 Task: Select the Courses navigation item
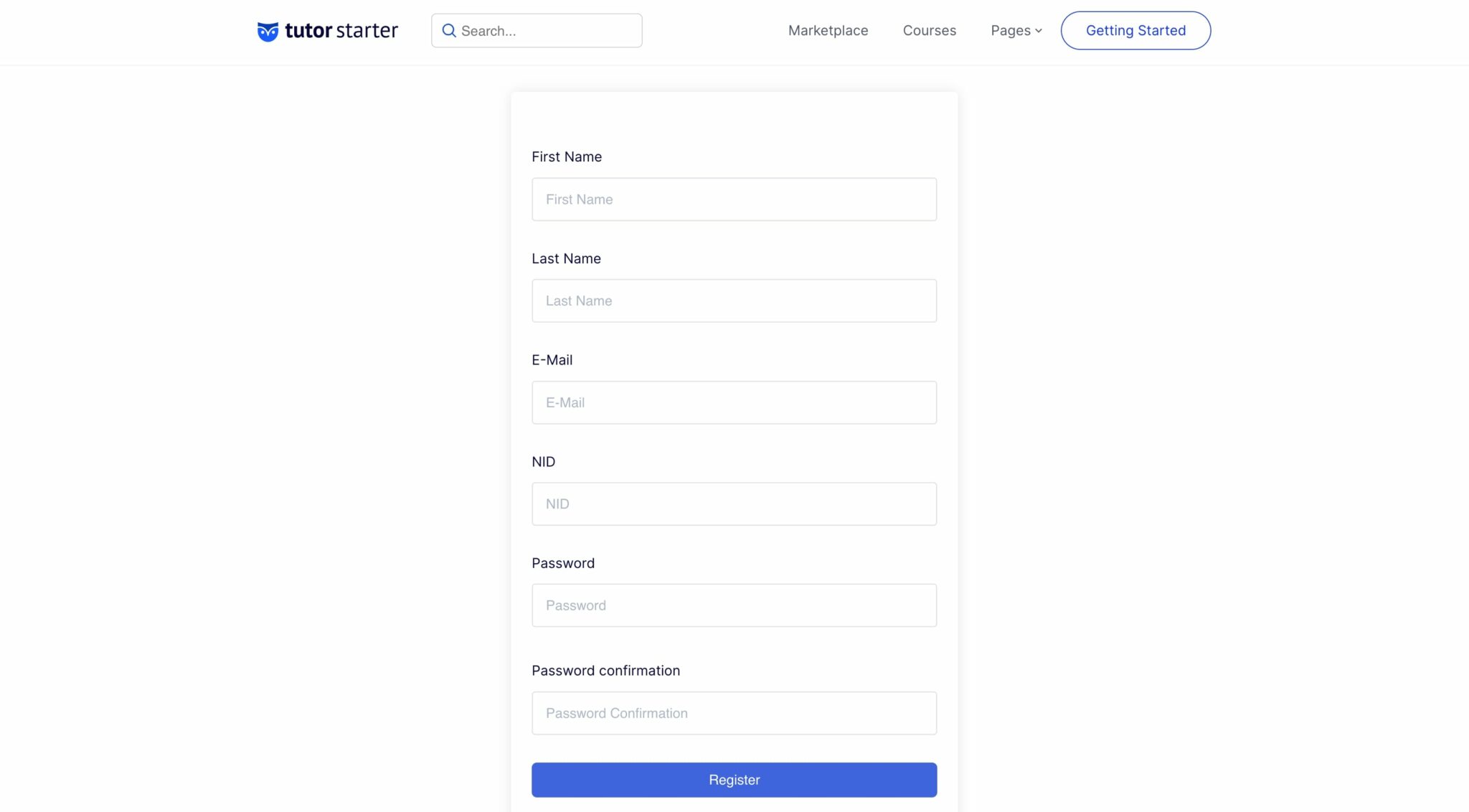[929, 30]
